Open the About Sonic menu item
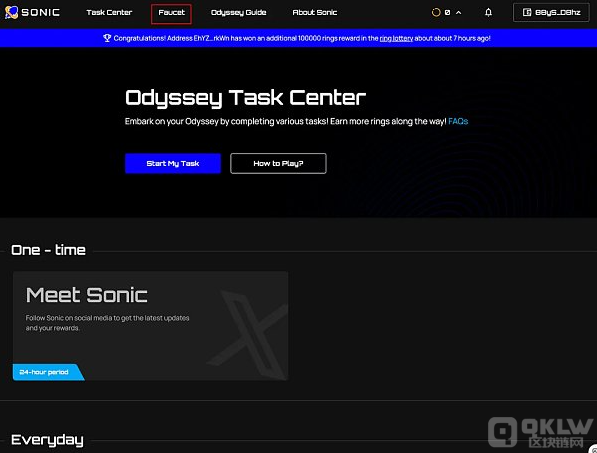The width and height of the screenshot is (597, 453). [x=315, y=13]
